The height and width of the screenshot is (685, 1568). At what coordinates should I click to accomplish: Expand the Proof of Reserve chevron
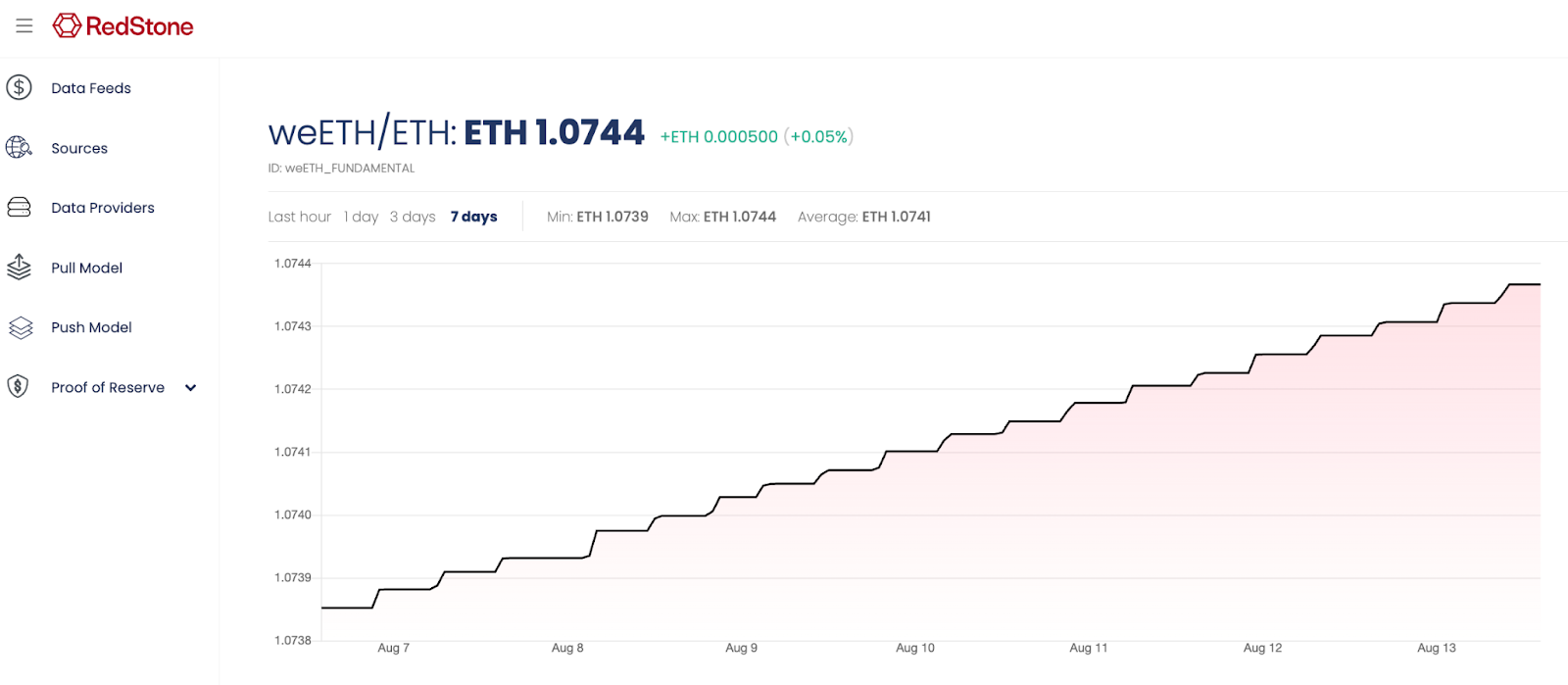(x=191, y=388)
